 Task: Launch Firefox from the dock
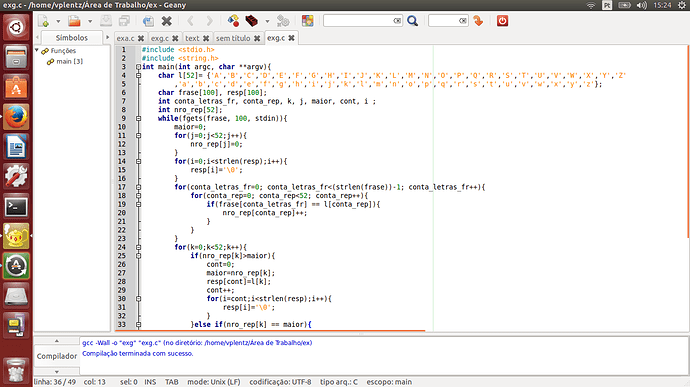[x=16, y=117]
